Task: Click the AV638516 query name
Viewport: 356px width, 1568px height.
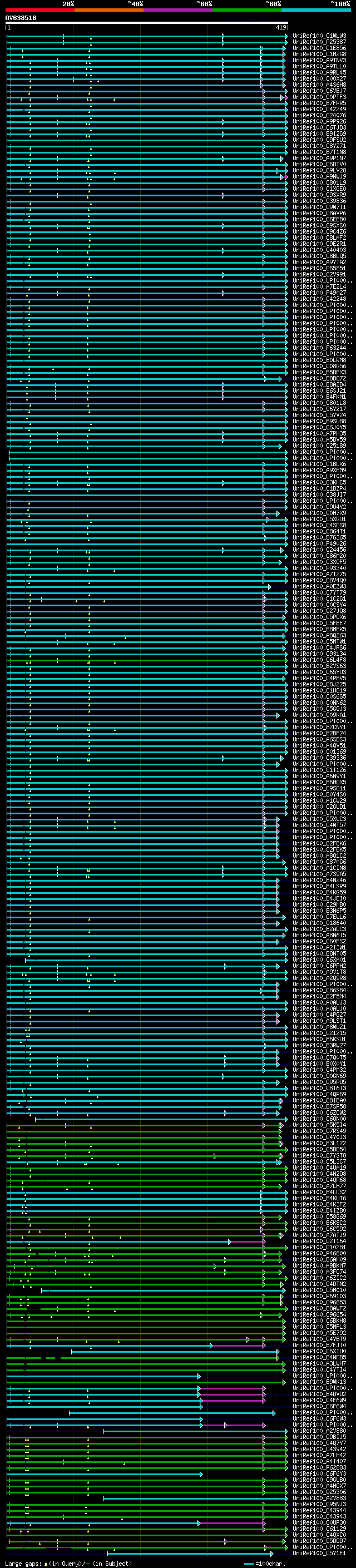Action: (x=21, y=18)
